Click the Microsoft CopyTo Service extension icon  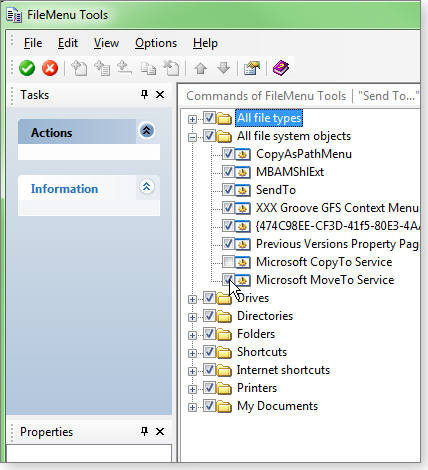[242, 262]
